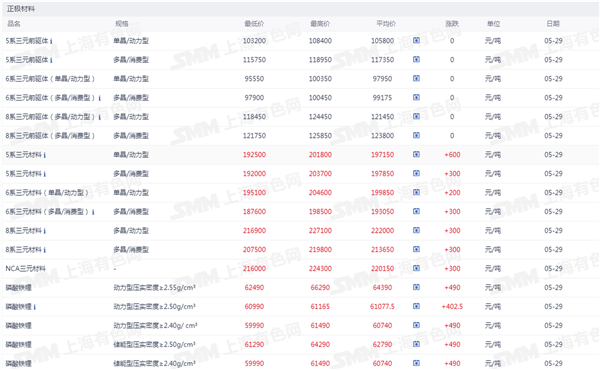The height and width of the screenshot is (370, 600).
Task: Open product NCA三元材料
Action: tap(25, 269)
